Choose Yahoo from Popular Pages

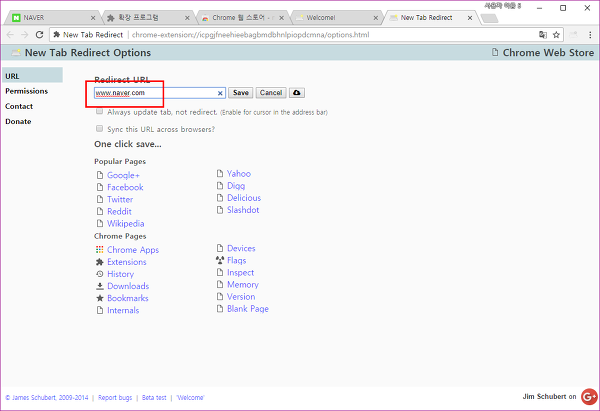point(239,174)
